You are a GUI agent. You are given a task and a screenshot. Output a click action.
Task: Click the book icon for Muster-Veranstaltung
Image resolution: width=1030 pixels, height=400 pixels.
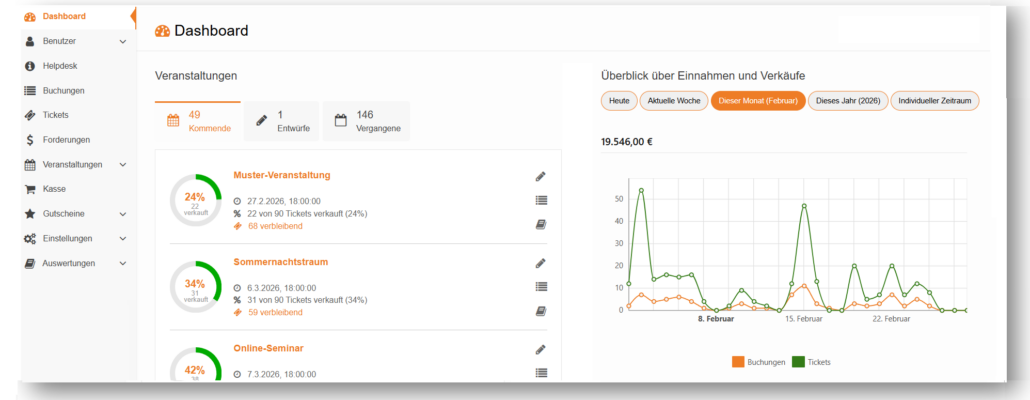pos(541,225)
